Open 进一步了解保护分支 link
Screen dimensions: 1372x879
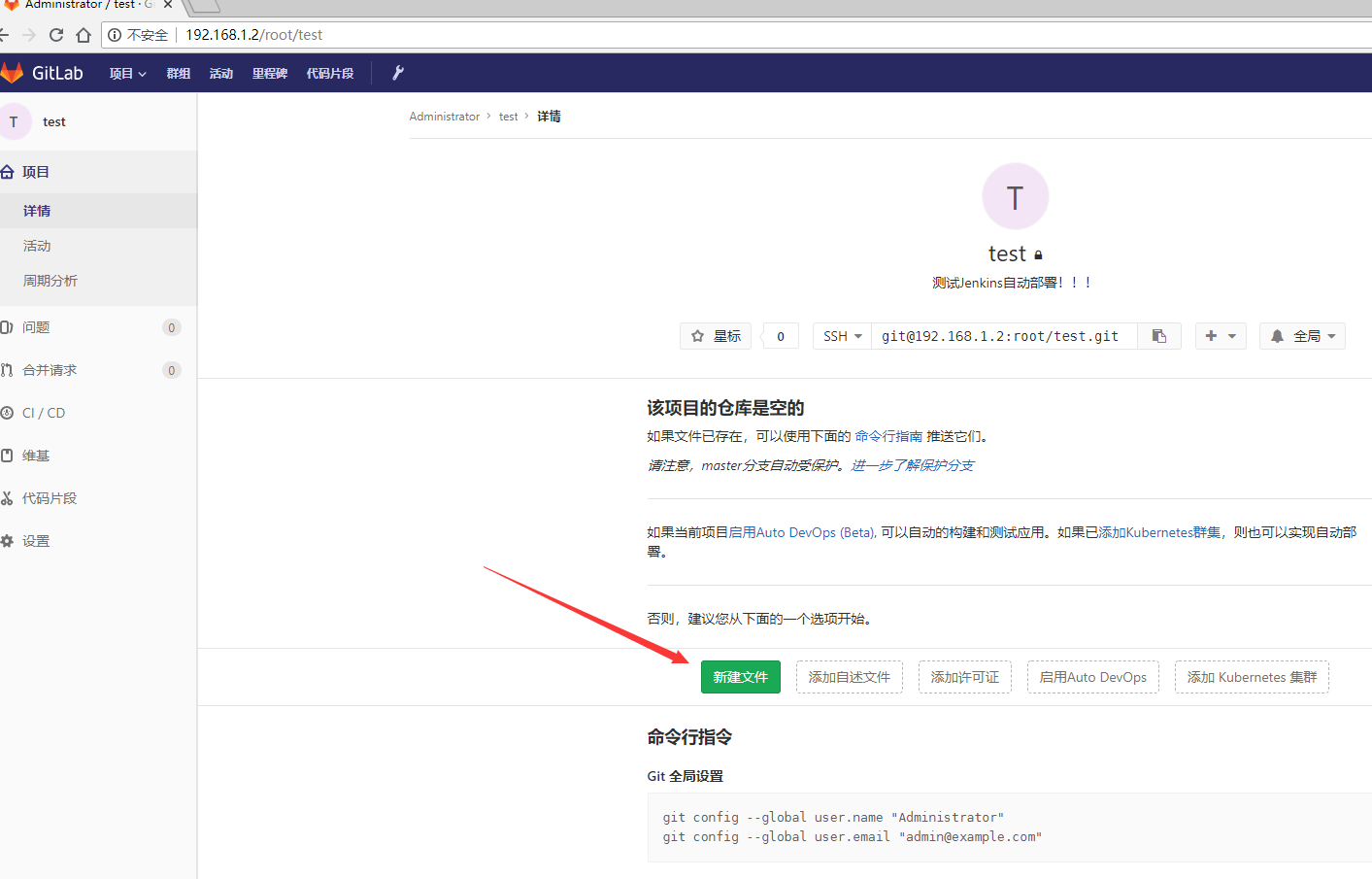coord(912,465)
